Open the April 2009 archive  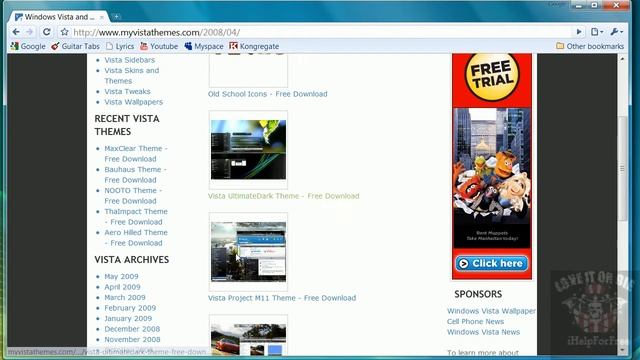[122, 287]
